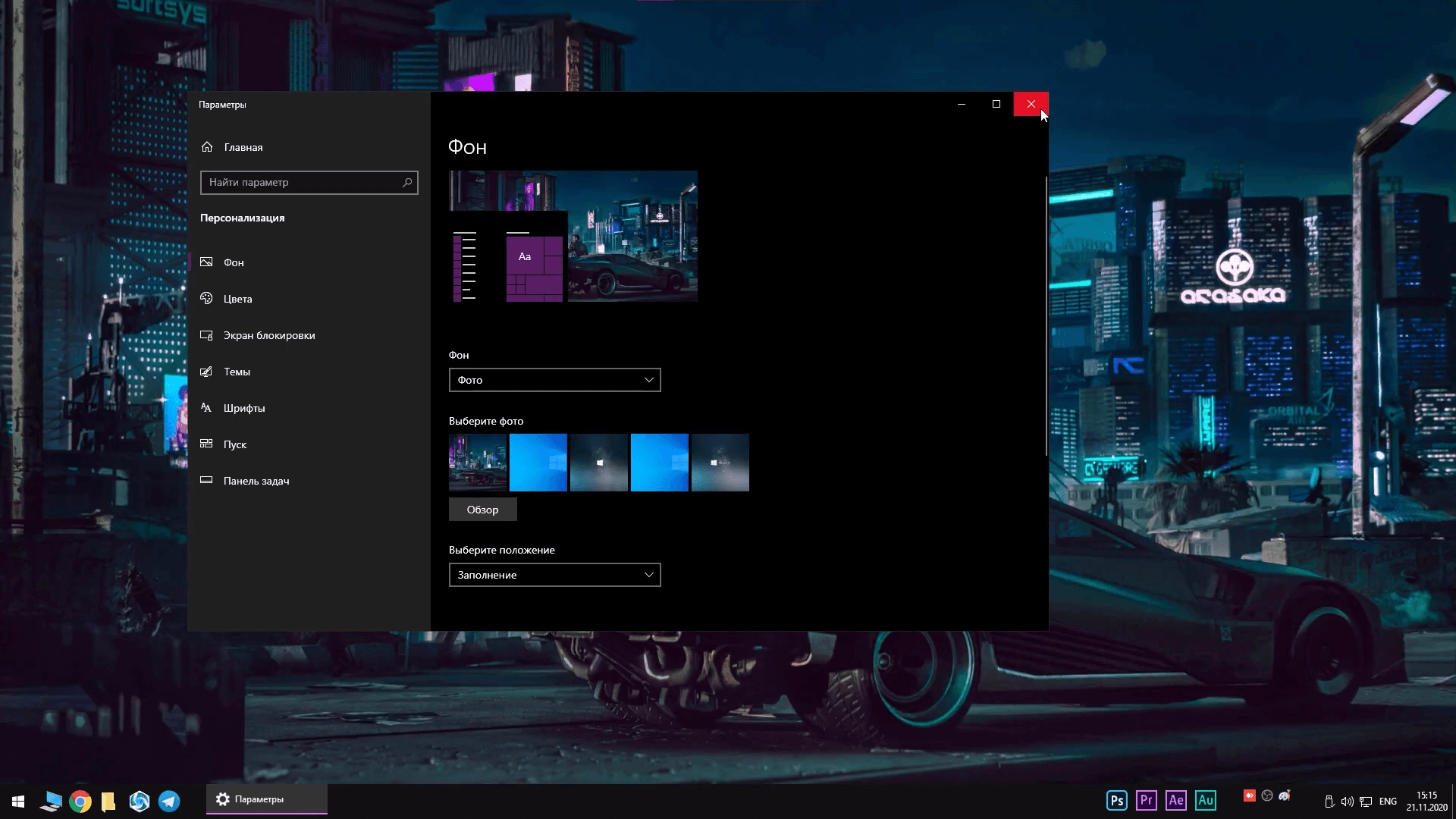Open the Шрифты settings page

tap(309, 408)
